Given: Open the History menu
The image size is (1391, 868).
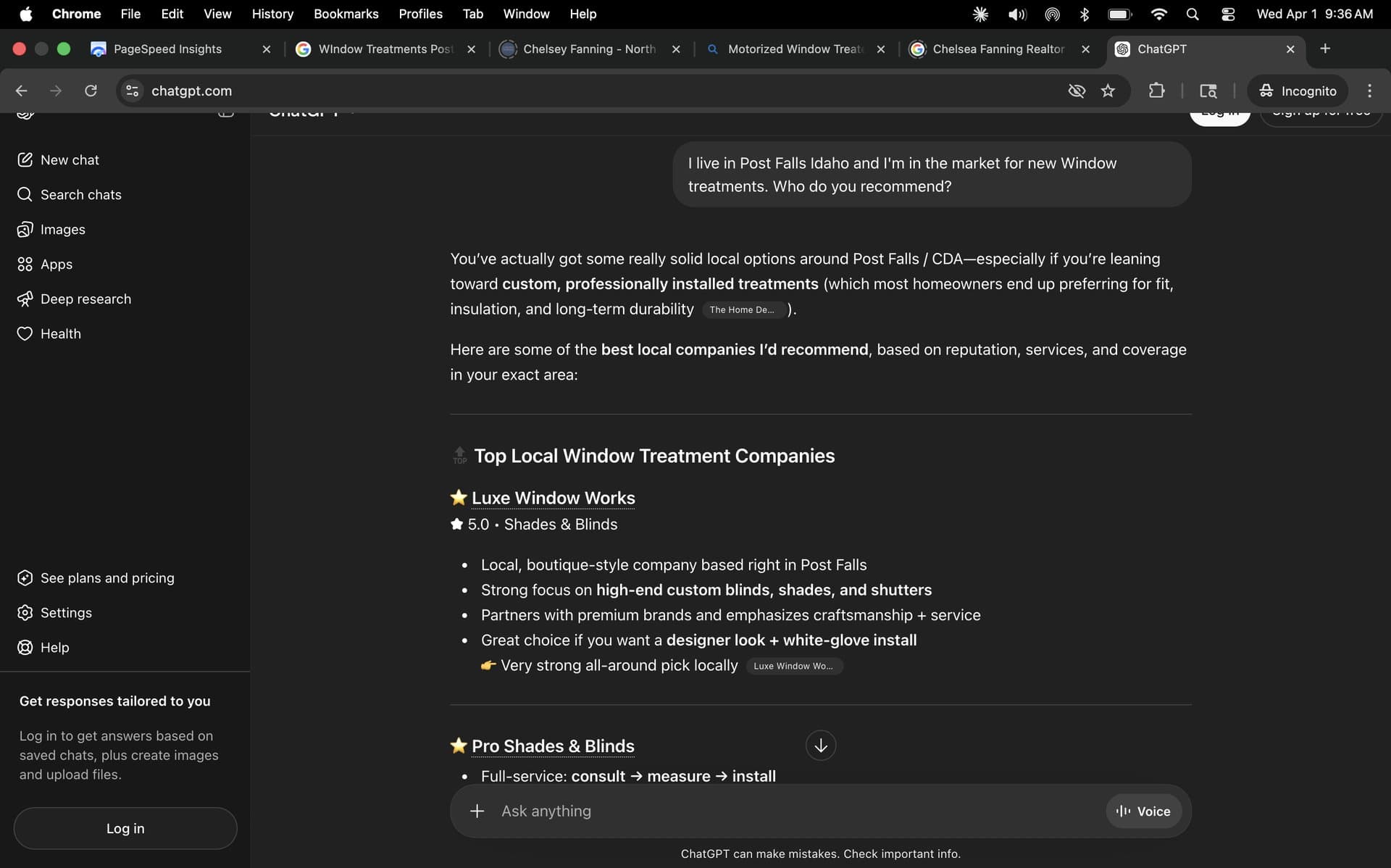Looking at the screenshot, I should 272,14.
